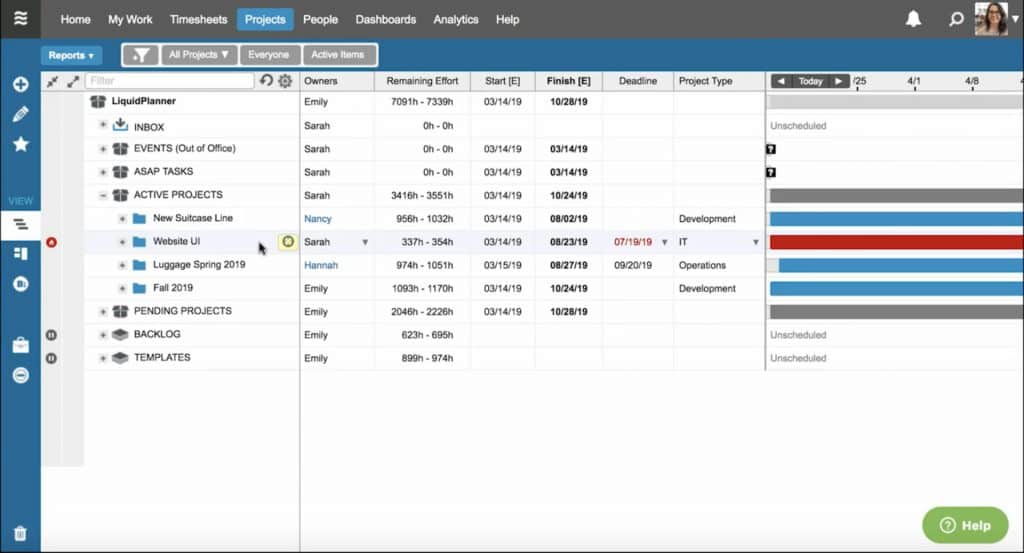Open project type dropdown arrow for IT

[756, 242]
